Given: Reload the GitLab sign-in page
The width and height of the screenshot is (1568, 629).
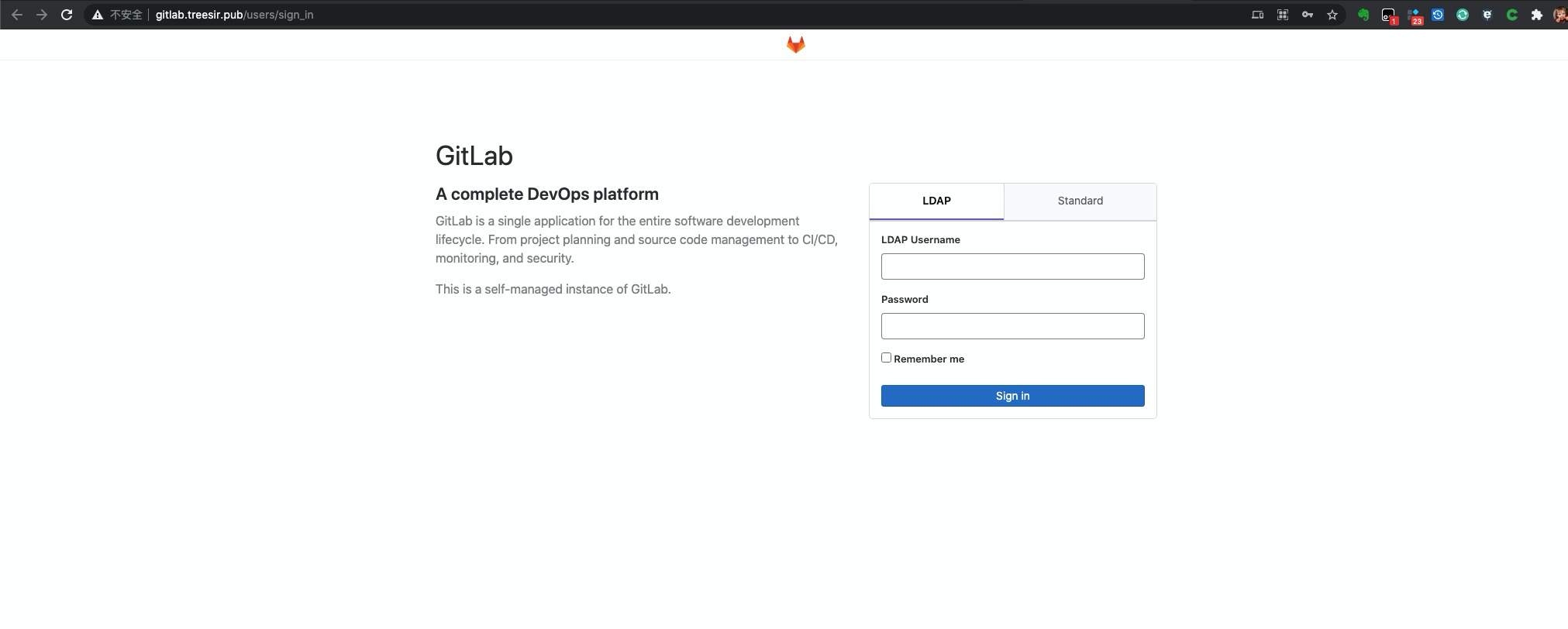Looking at the screenshot, I should click(x=67, y=15).
